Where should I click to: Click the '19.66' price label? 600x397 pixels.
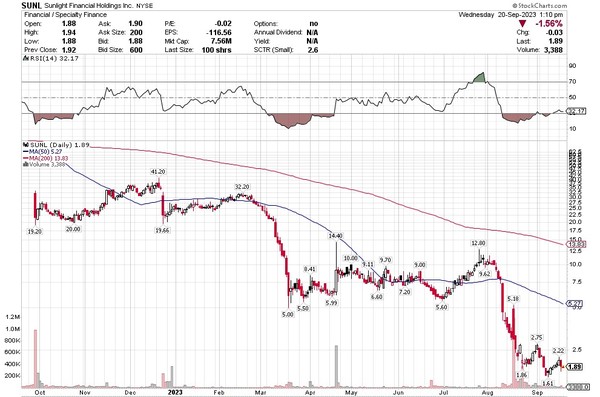pos(162,230)
